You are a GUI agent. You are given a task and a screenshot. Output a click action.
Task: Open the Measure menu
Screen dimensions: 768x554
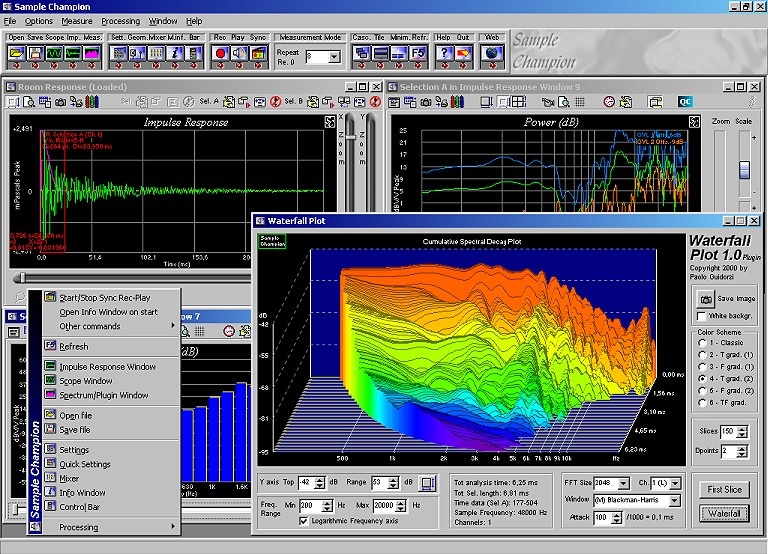click(x=76, y=21)
